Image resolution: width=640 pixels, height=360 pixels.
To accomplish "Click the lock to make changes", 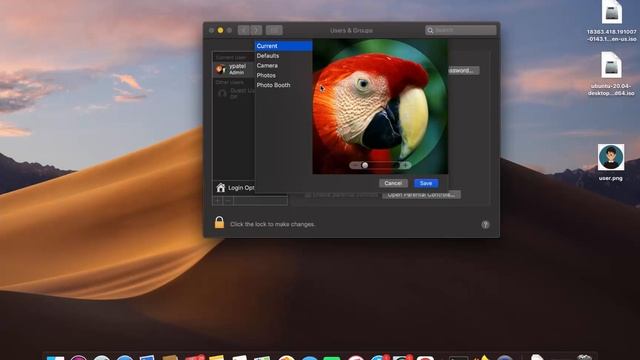I will click(219, 222).
